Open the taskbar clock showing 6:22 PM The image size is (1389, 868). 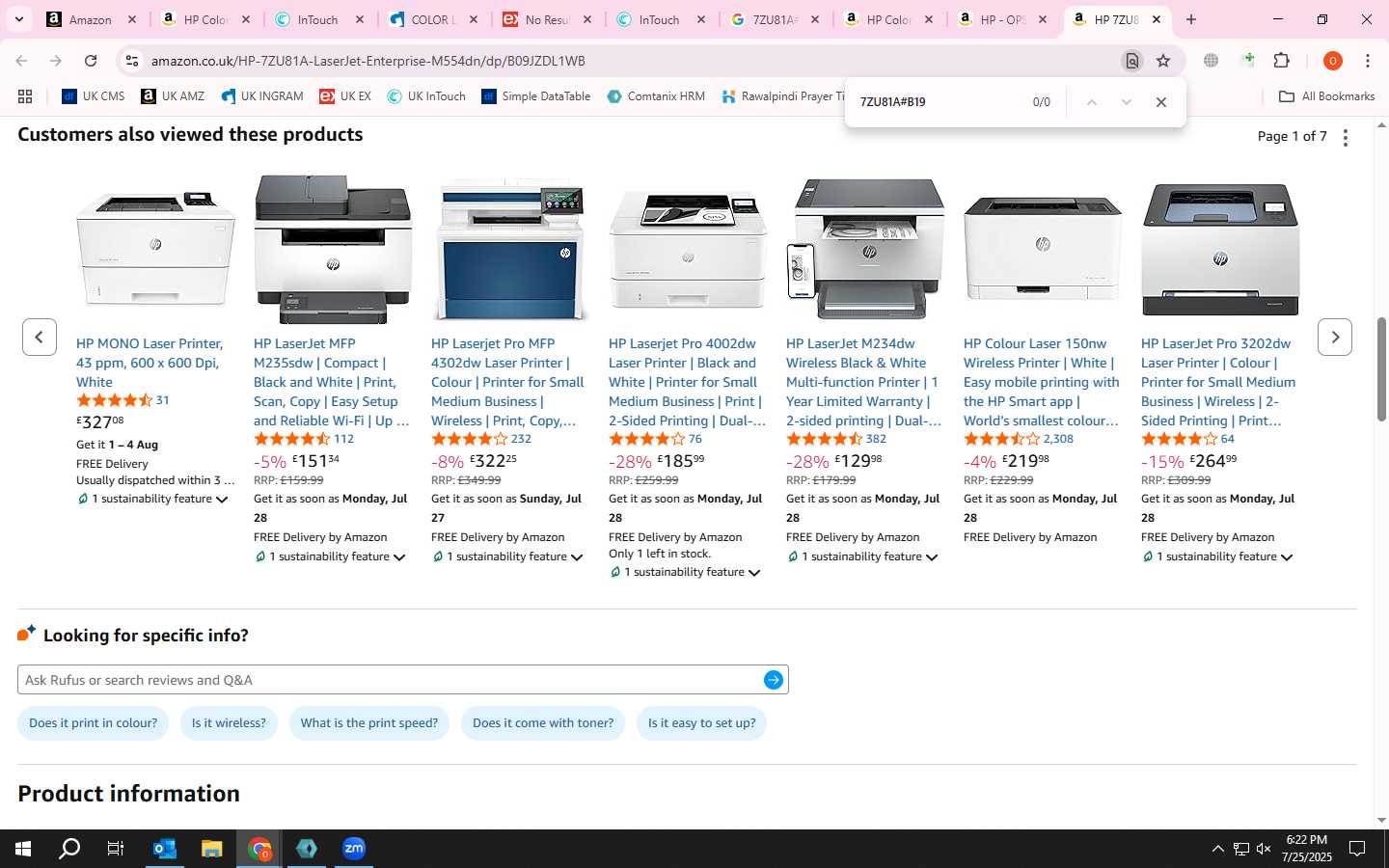[x=1307, y=849]
